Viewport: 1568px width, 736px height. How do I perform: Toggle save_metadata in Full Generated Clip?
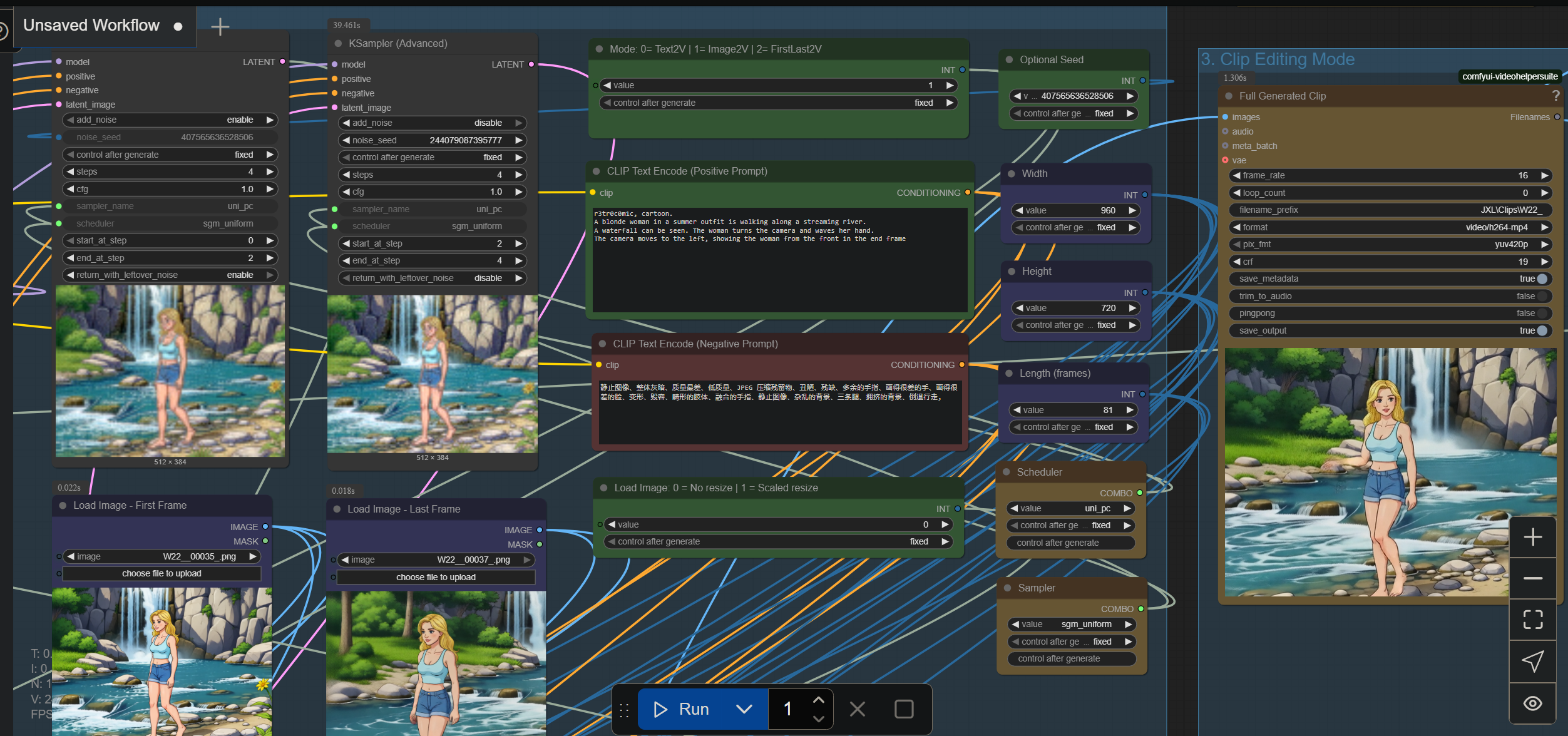1542,279
